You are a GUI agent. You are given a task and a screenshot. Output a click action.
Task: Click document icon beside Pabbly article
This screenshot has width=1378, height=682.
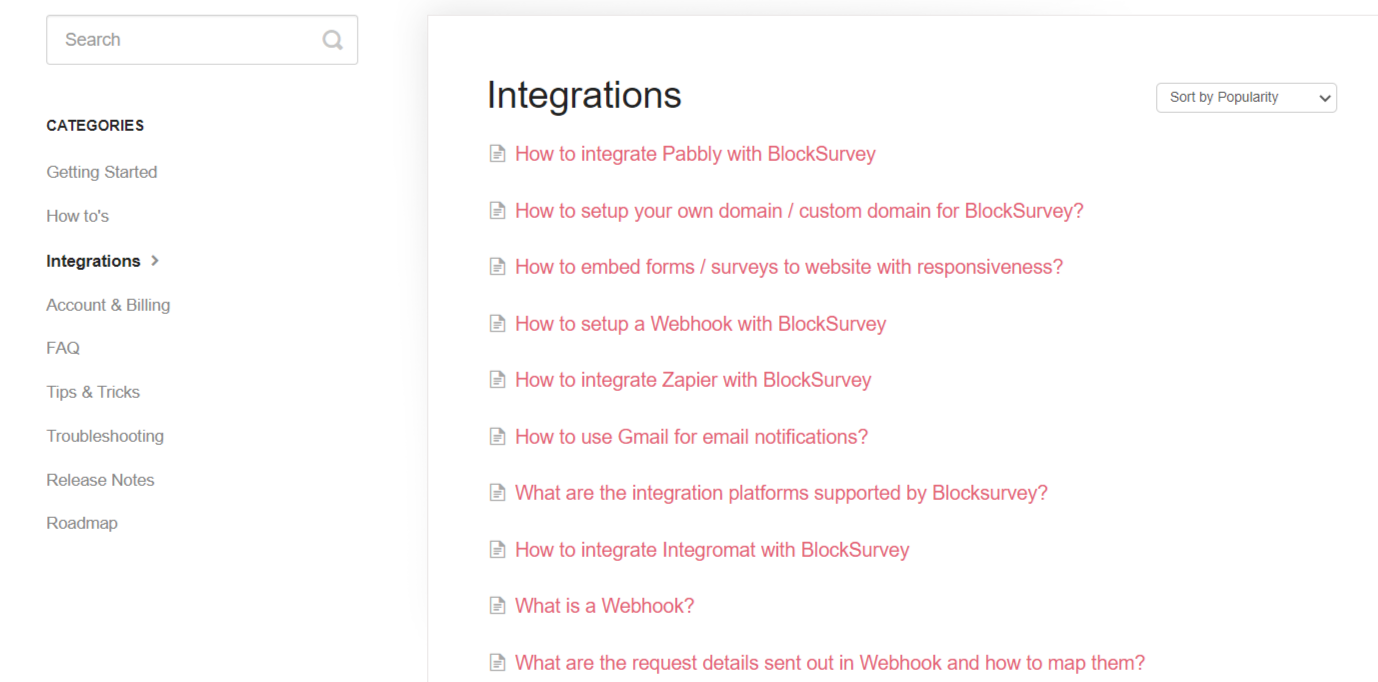coord(497,154)
